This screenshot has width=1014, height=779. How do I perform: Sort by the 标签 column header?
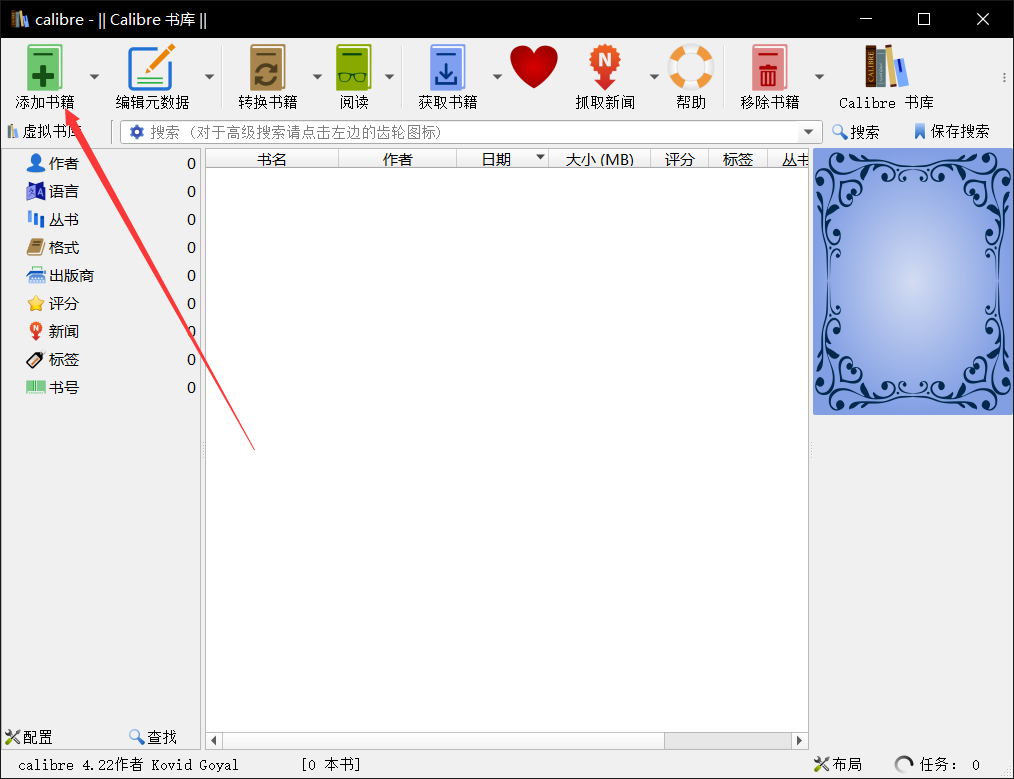click(738, 159)
